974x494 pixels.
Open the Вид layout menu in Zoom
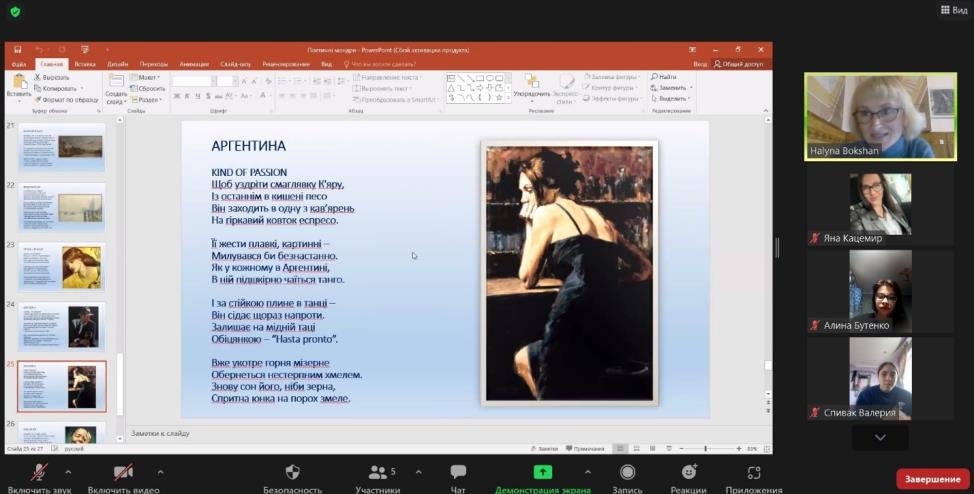[954, 9]
